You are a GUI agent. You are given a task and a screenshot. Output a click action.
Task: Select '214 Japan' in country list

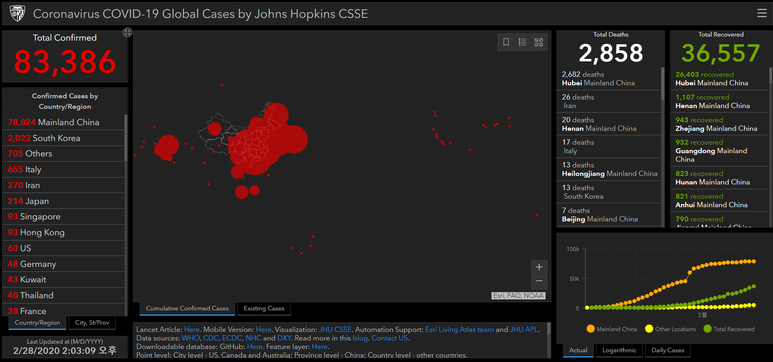(x=65, y=201)
